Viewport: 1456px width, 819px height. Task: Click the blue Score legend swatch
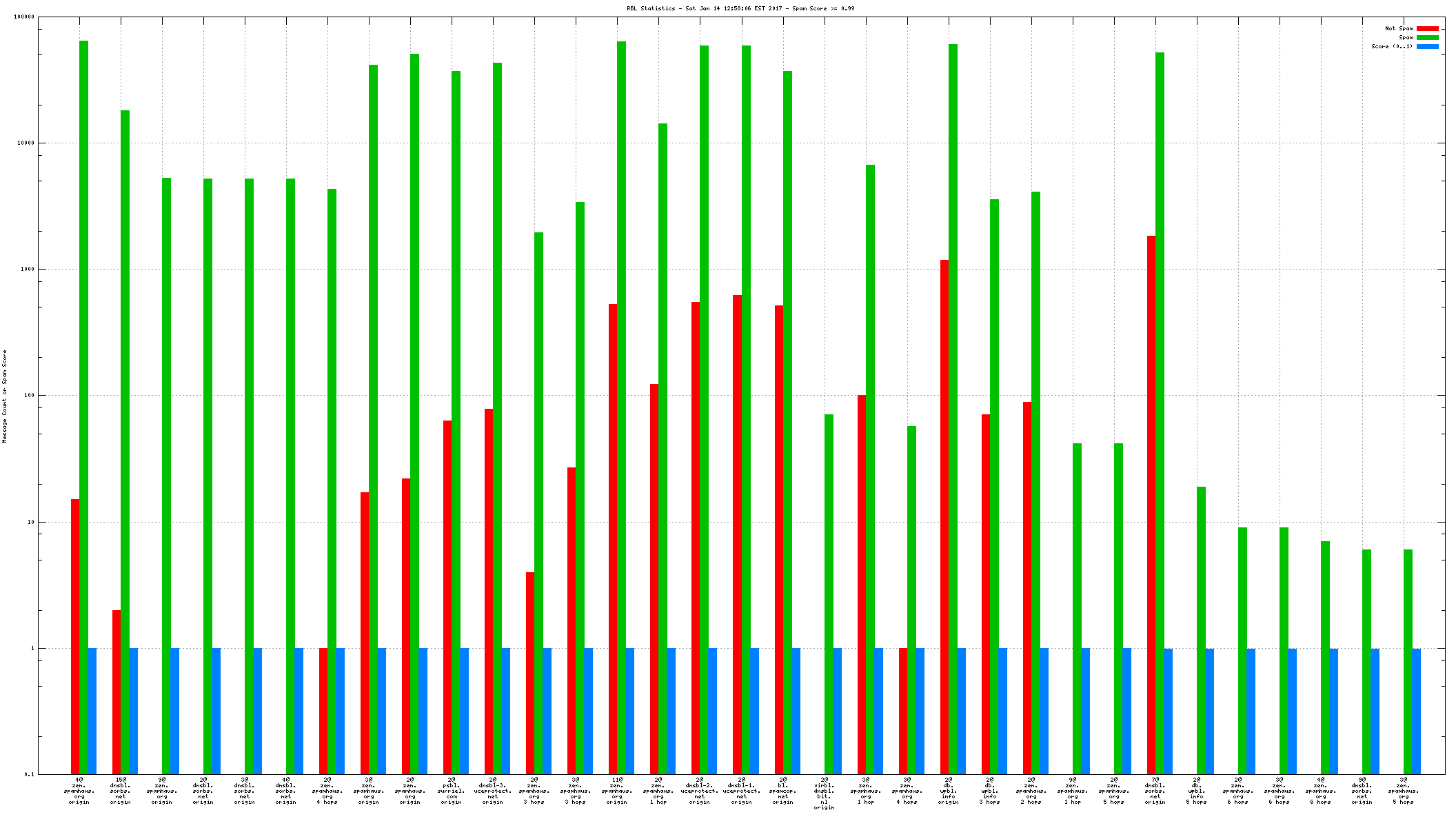(x=1427, y=47)
